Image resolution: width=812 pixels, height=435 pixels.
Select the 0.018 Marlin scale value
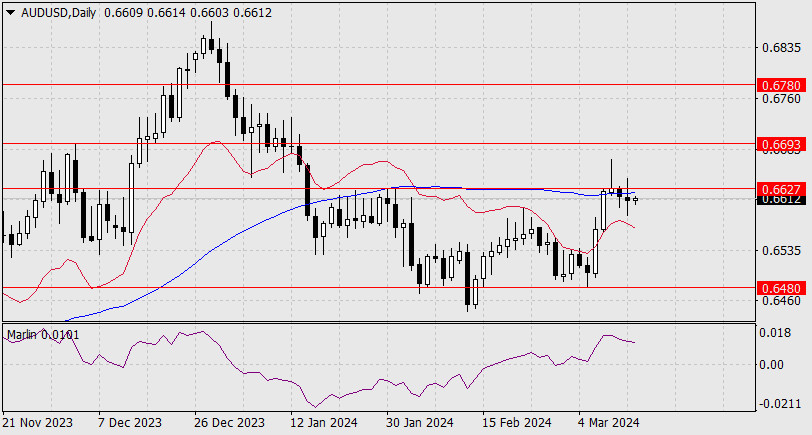[x=775, y=332]
